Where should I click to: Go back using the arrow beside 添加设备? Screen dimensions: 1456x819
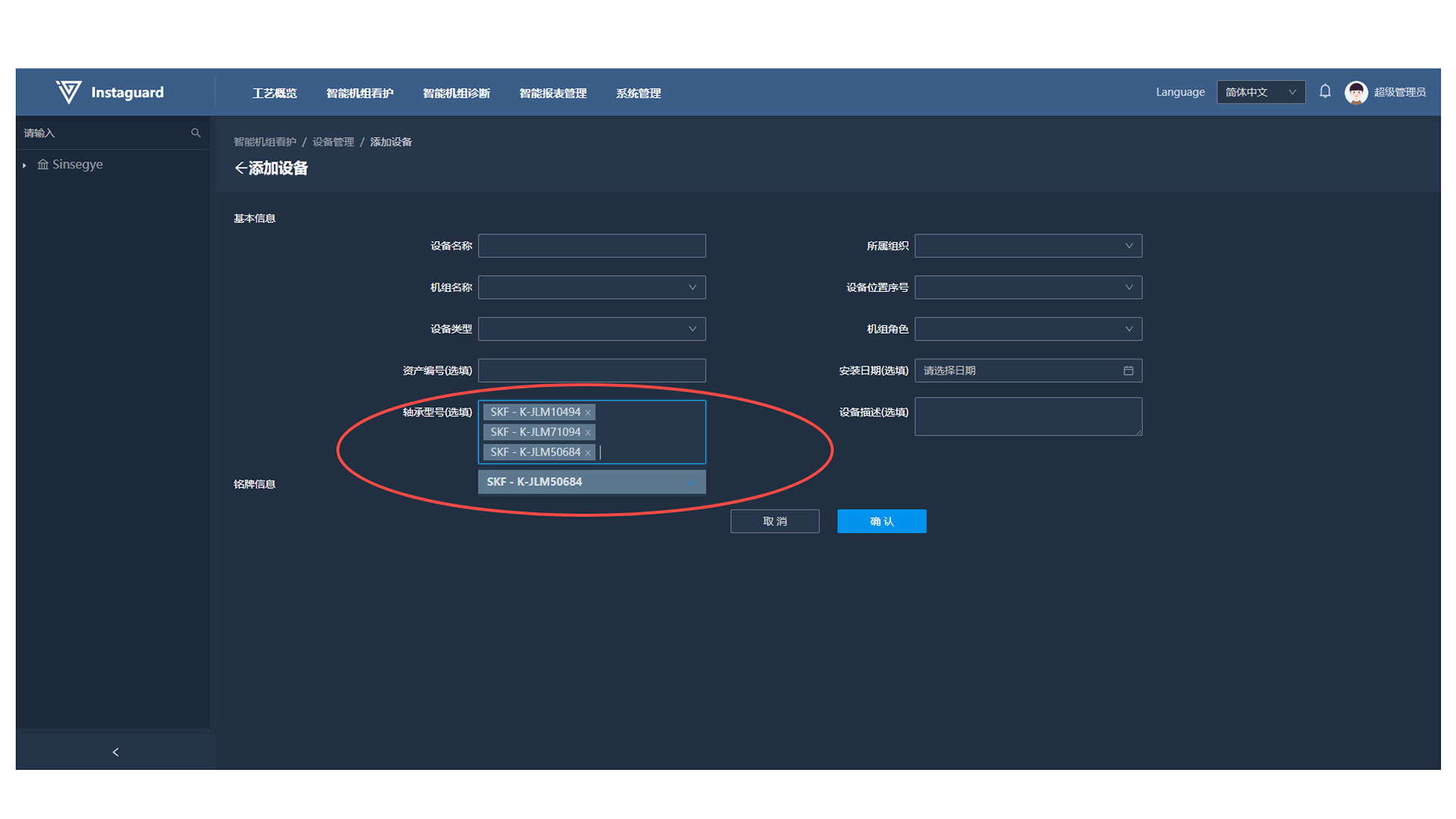click(x=240, y=168)
